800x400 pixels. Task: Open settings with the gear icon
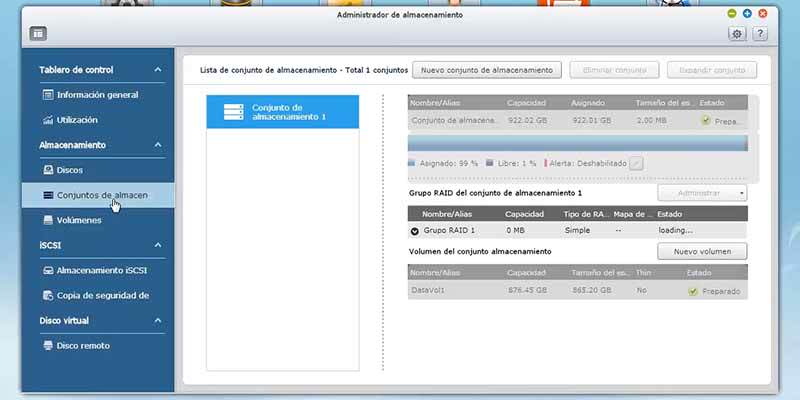click(x=737, y=34)
